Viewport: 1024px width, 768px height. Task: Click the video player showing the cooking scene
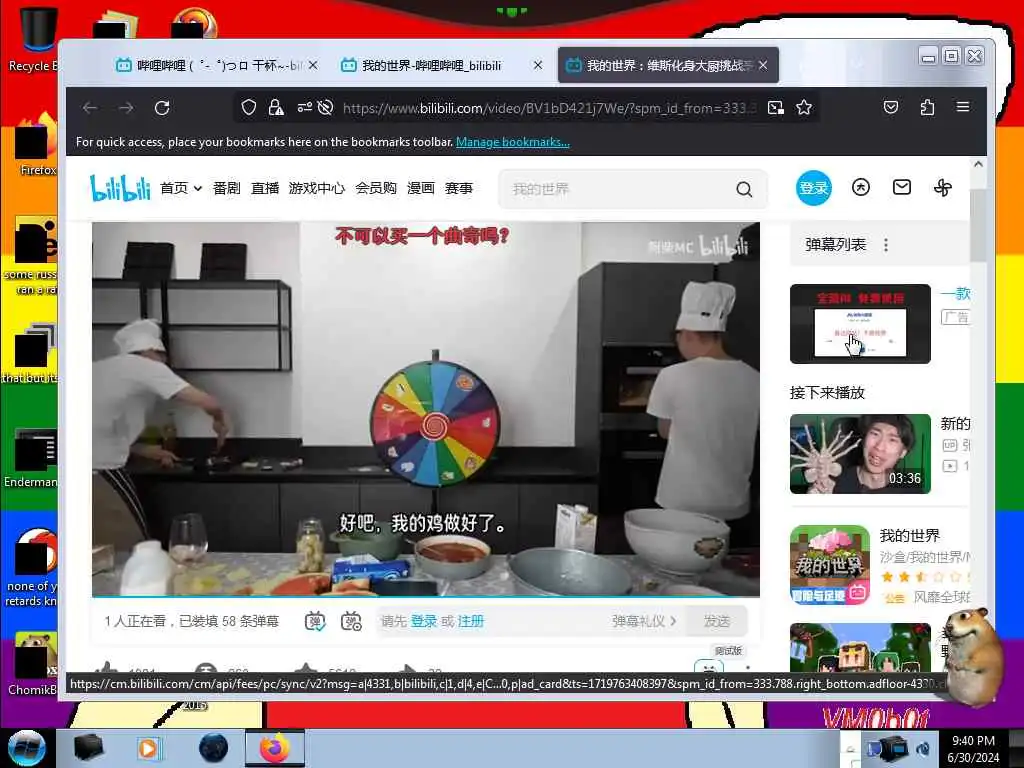coord(425,409)
